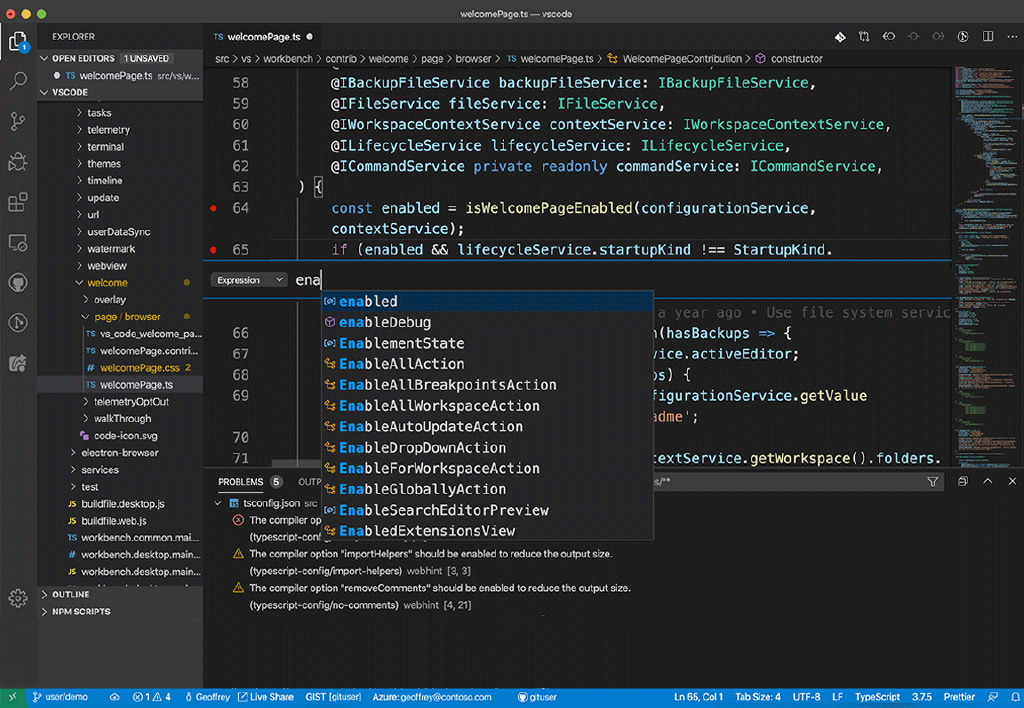Click the removeComments warning message
Viewport: 1024px width, 708px height.
click(x=440, y=588)
